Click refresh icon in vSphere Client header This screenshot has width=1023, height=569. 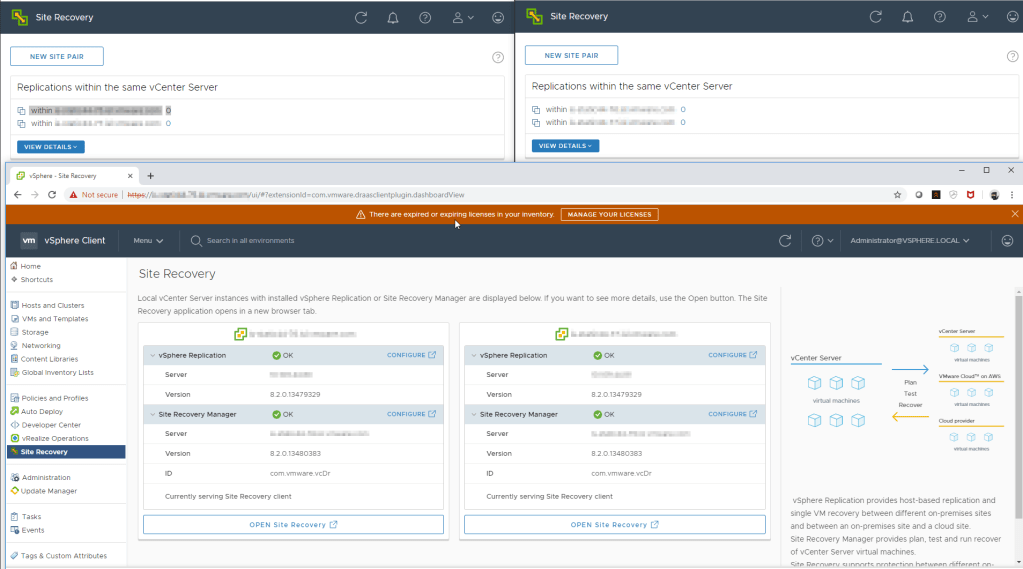[785, 241]
